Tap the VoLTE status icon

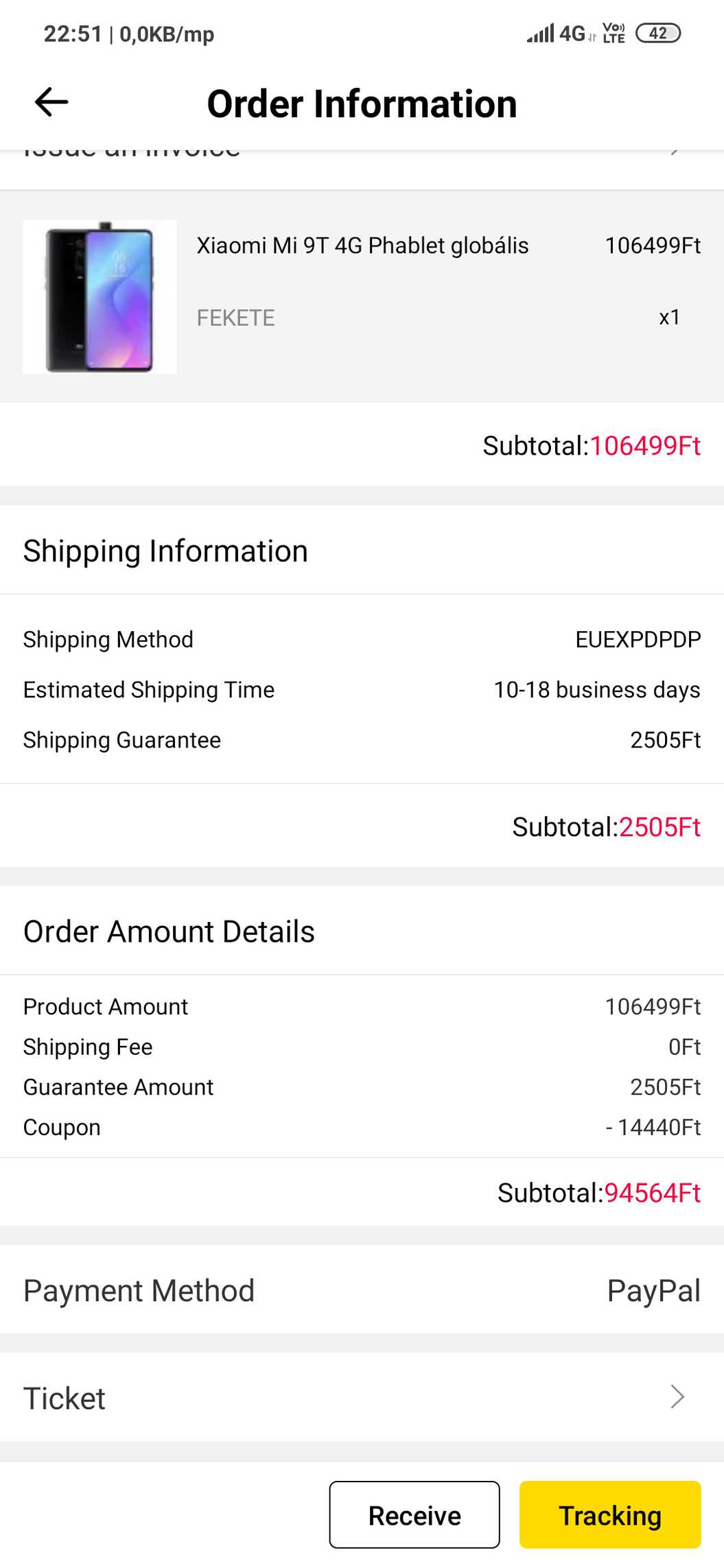[614, 33]
